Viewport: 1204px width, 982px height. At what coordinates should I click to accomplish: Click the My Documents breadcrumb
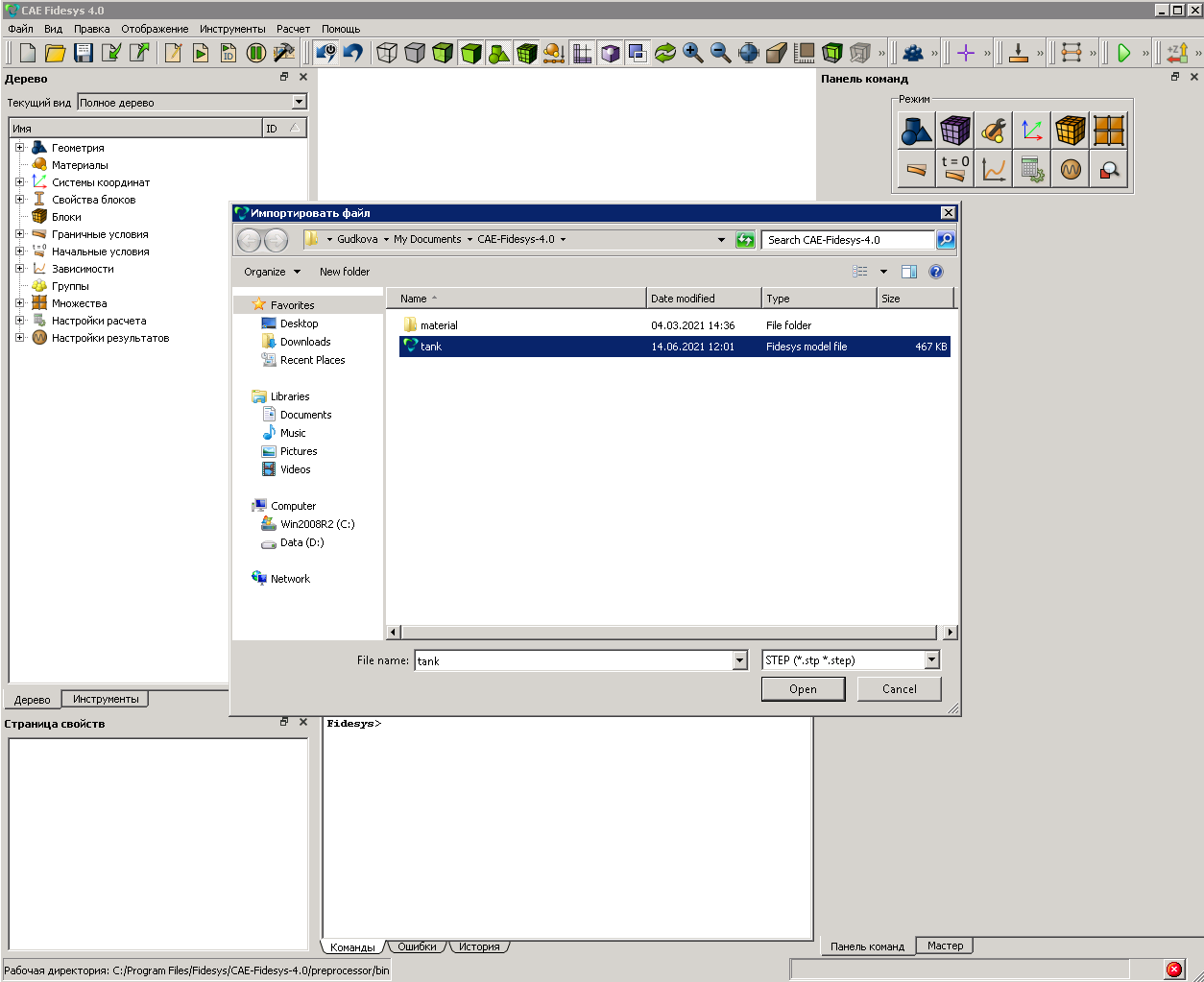point(427,239)
